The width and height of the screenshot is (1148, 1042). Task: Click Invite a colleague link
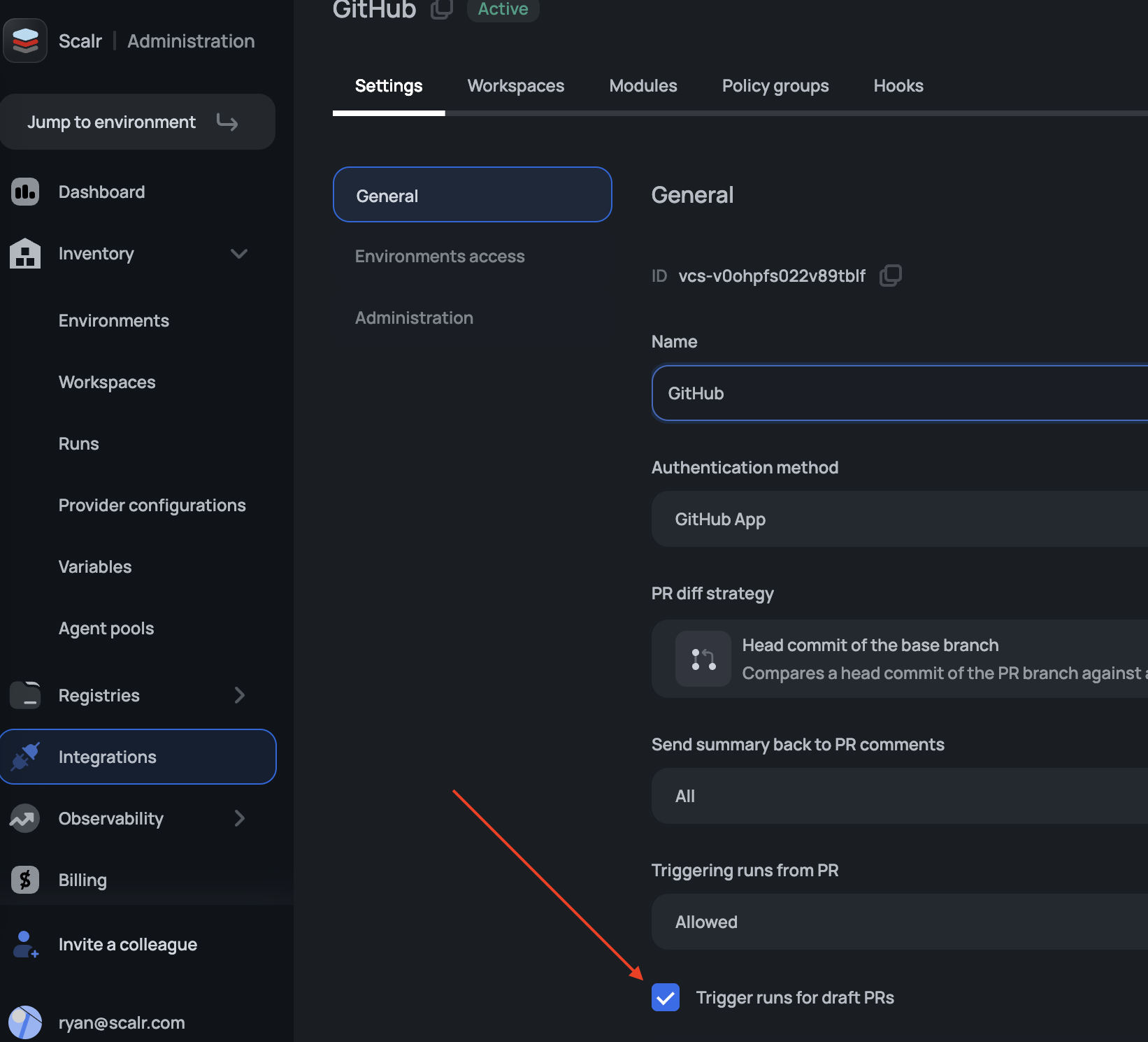pos(128,944)
